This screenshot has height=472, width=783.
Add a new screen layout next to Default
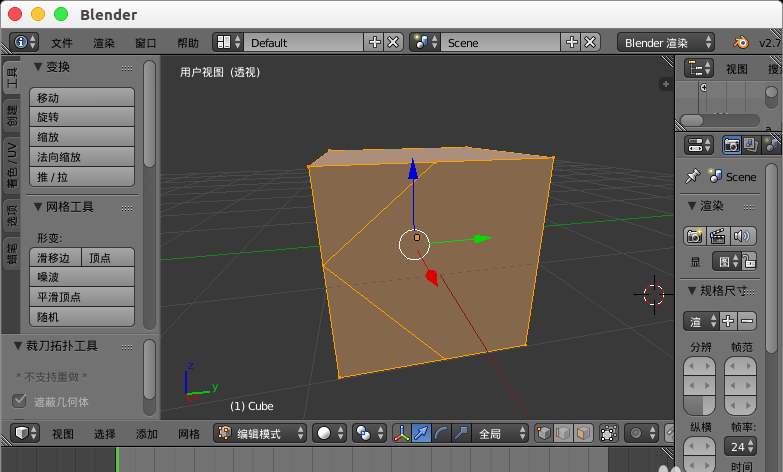375,42
